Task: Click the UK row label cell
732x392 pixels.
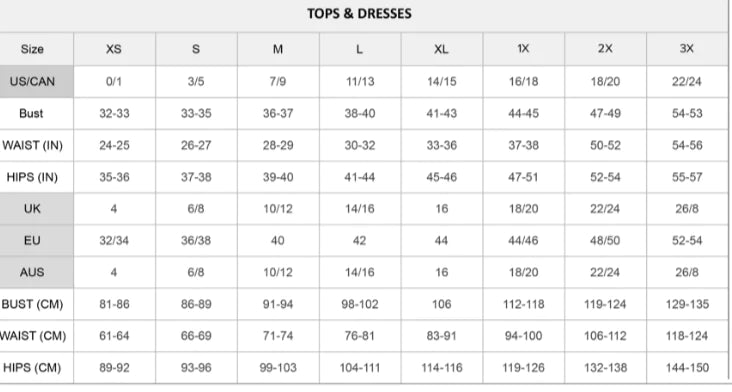Action: click(36, 209)
